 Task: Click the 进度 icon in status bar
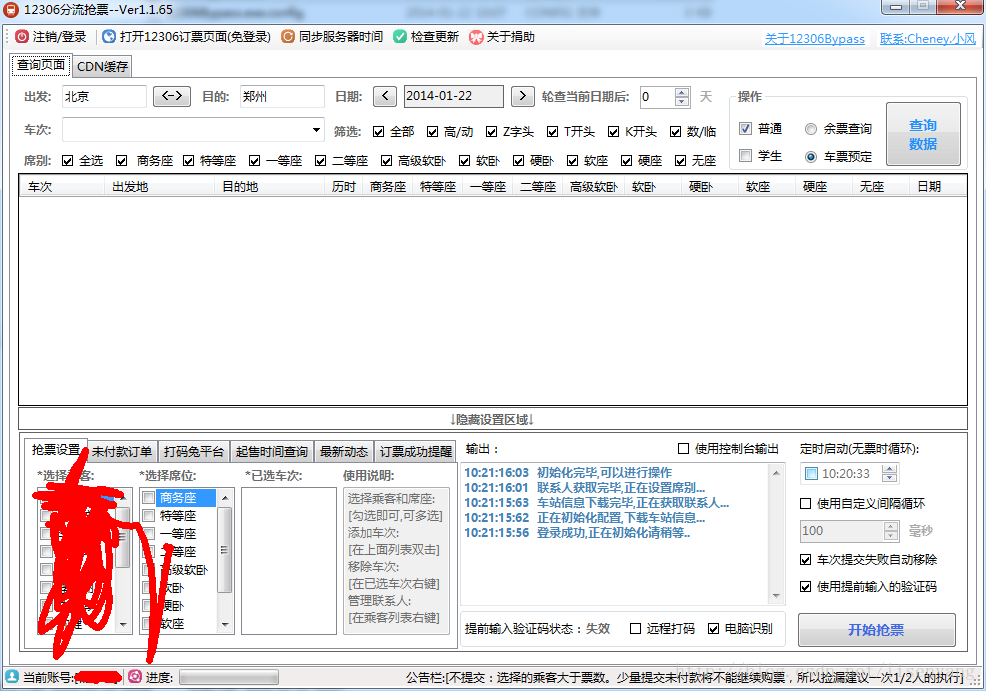pos(135,677)
